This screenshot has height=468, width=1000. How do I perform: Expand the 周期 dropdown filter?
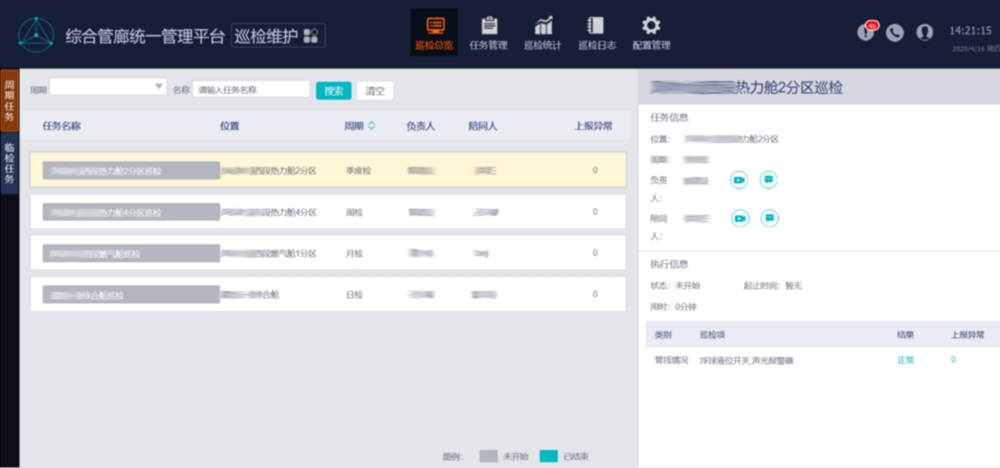tap(159, 88)
